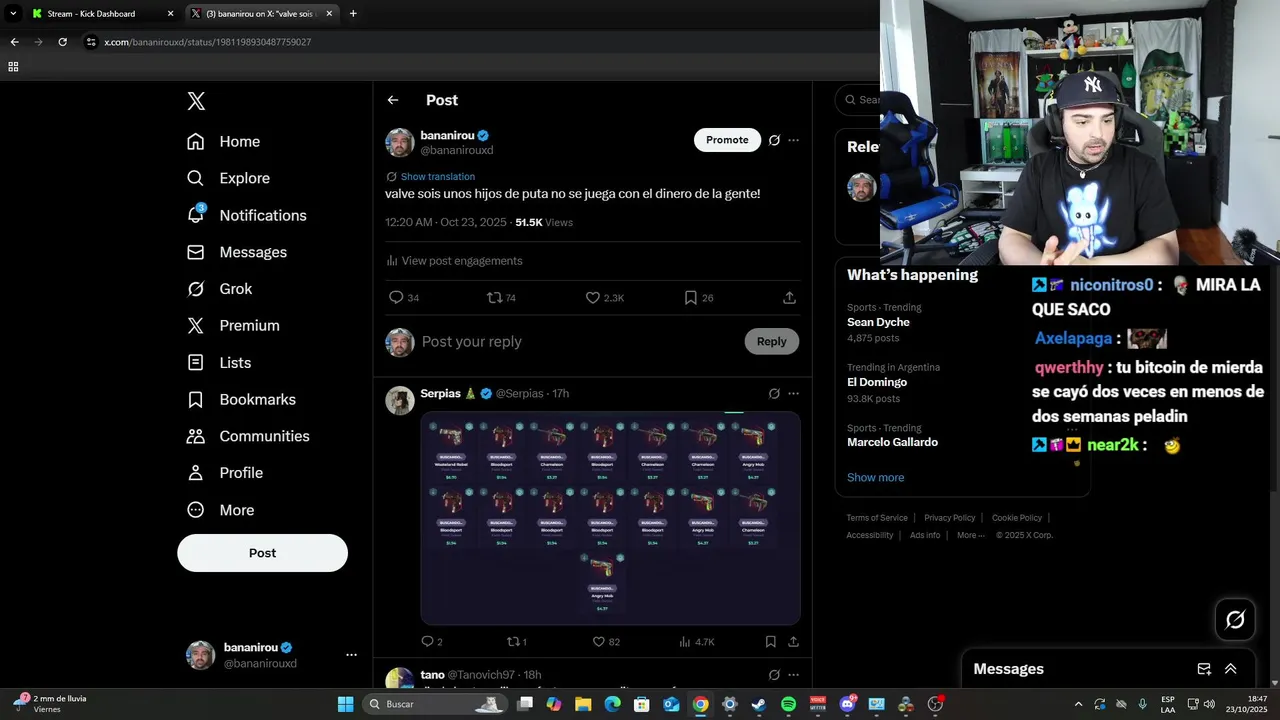Open Communities in the sidebar
Viewport: 1280px width, 720px height.
click(x=248, y=436)
